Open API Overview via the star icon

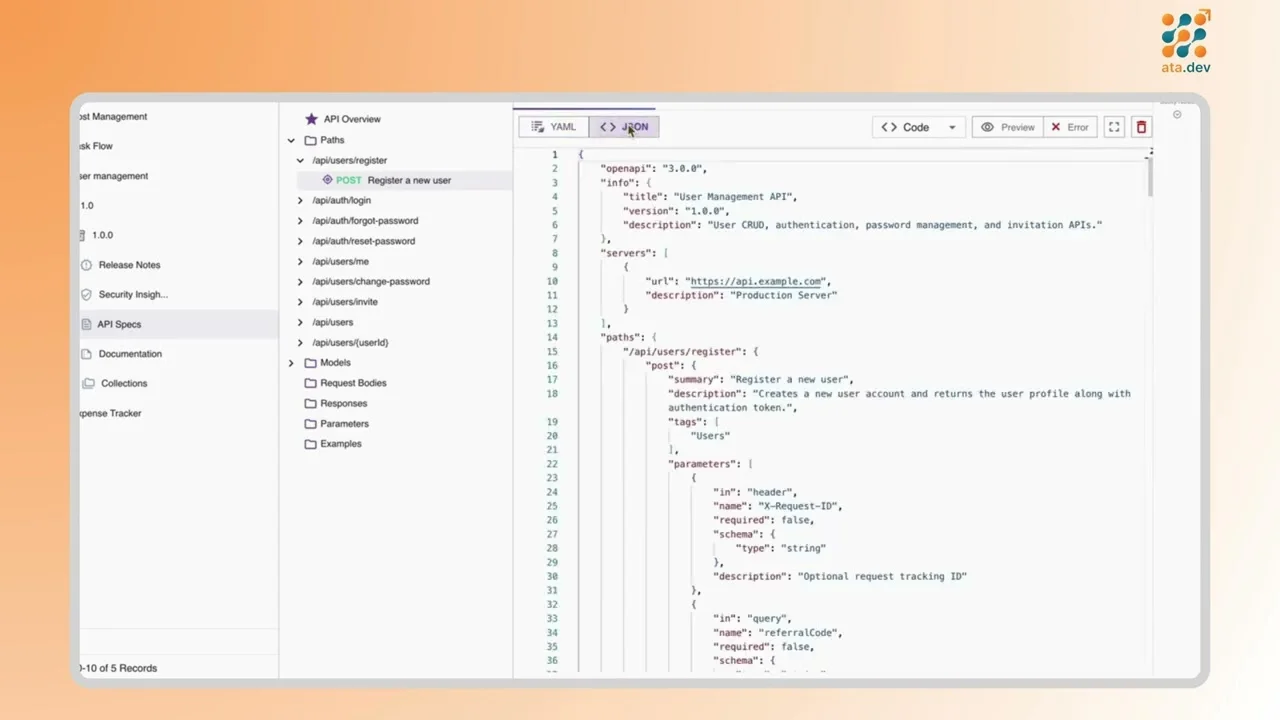pos(311,118)
